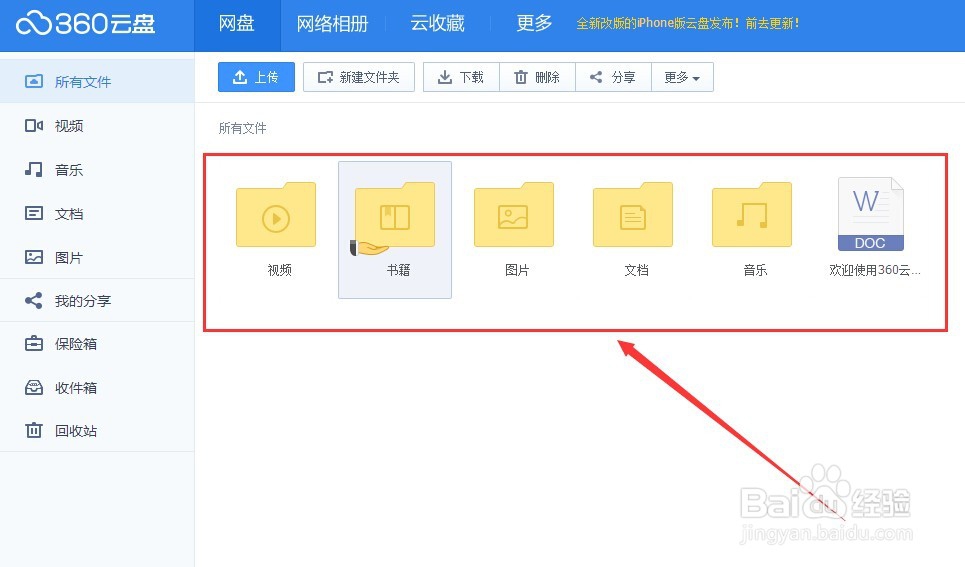Open 保险箱 safe box in sidebar
The image size is (965, 567).
(x=97, y=344)
